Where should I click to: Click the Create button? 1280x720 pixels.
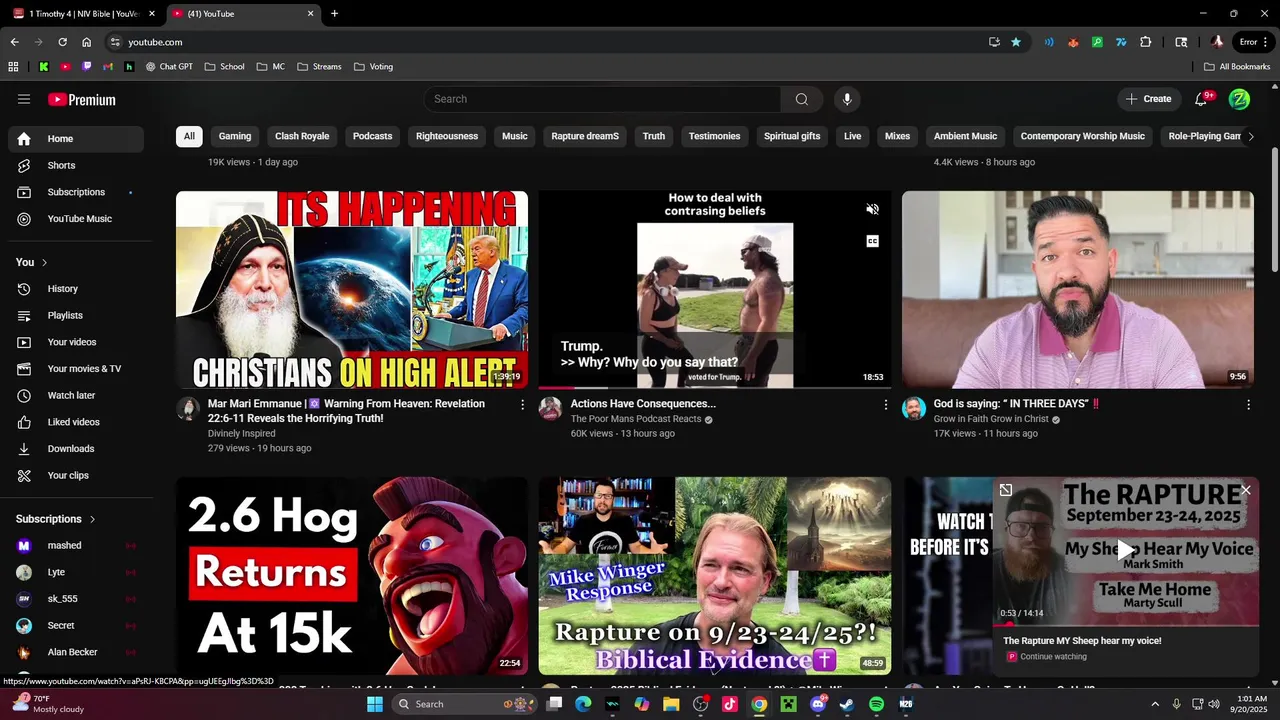point(1148,99)
